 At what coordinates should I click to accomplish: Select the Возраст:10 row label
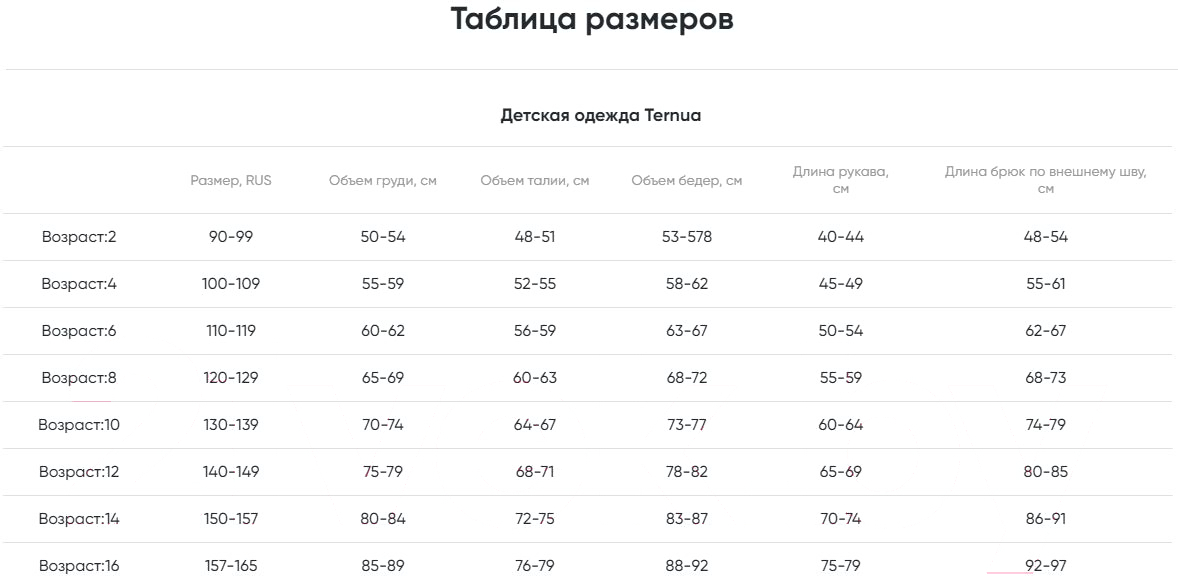pos(79,425)
